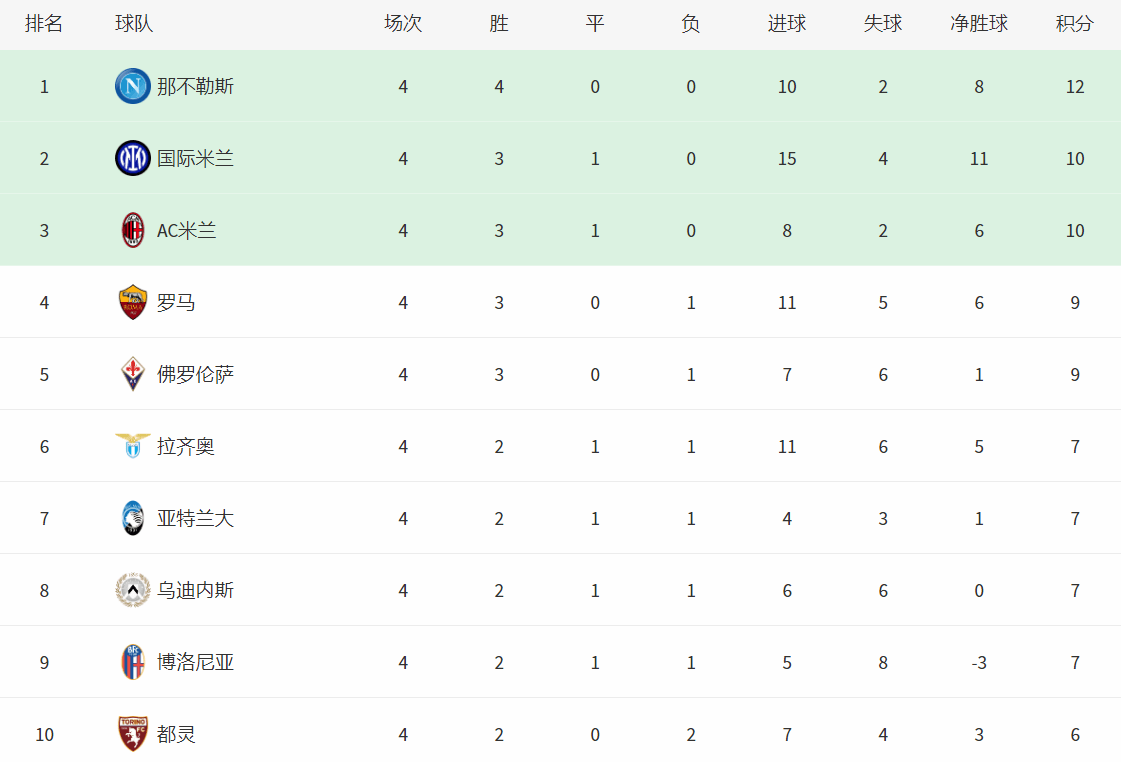
Task: Select the 佛罗伦萨 team name
Action: click(195, 375)
